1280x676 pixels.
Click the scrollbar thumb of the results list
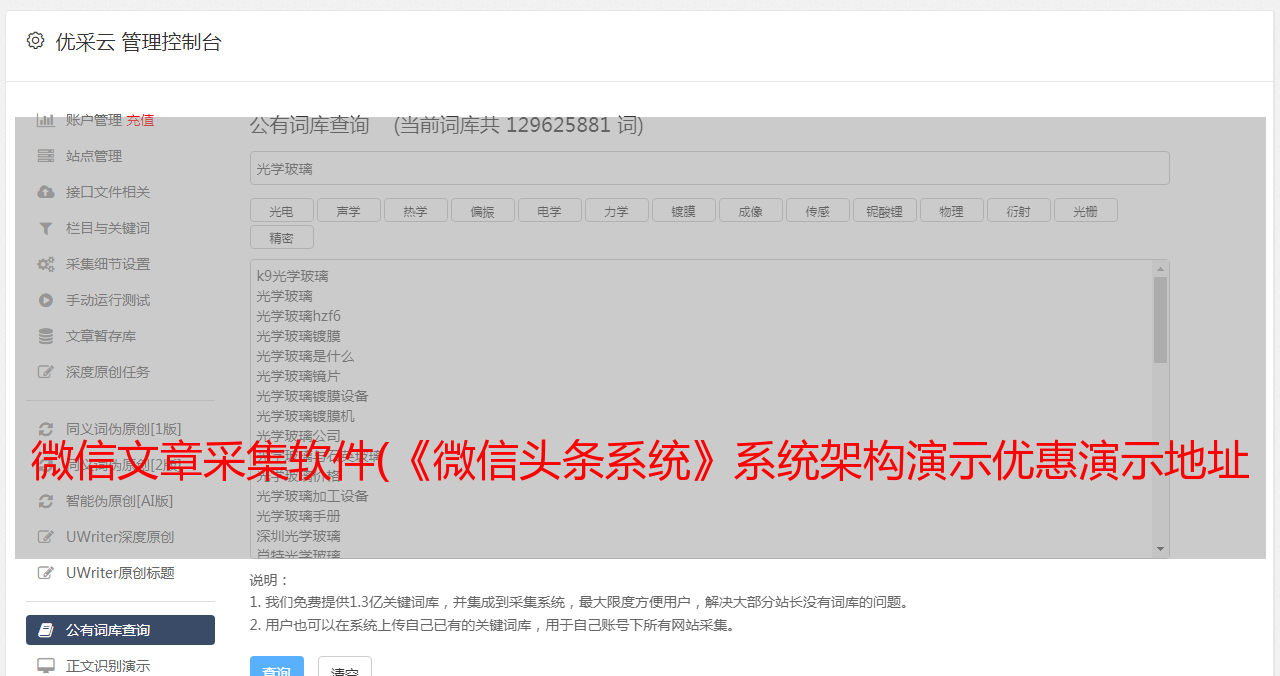(x=1160, y=320)
